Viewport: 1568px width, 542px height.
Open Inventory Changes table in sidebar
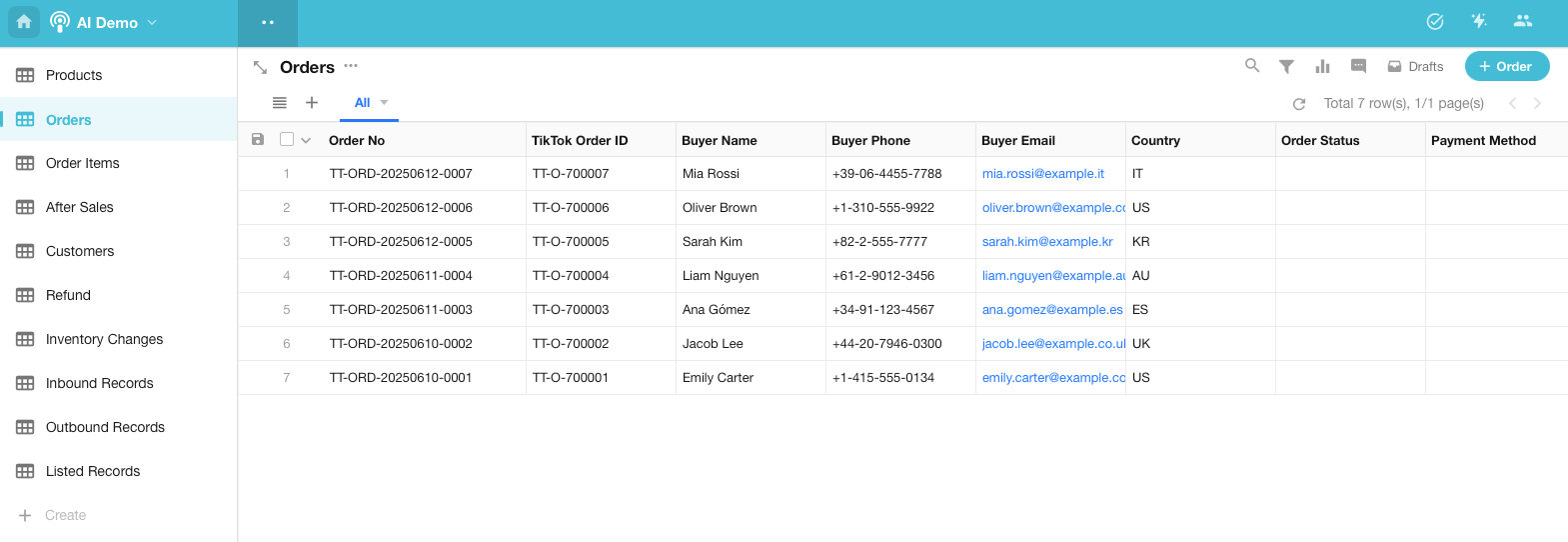(104, 339)
